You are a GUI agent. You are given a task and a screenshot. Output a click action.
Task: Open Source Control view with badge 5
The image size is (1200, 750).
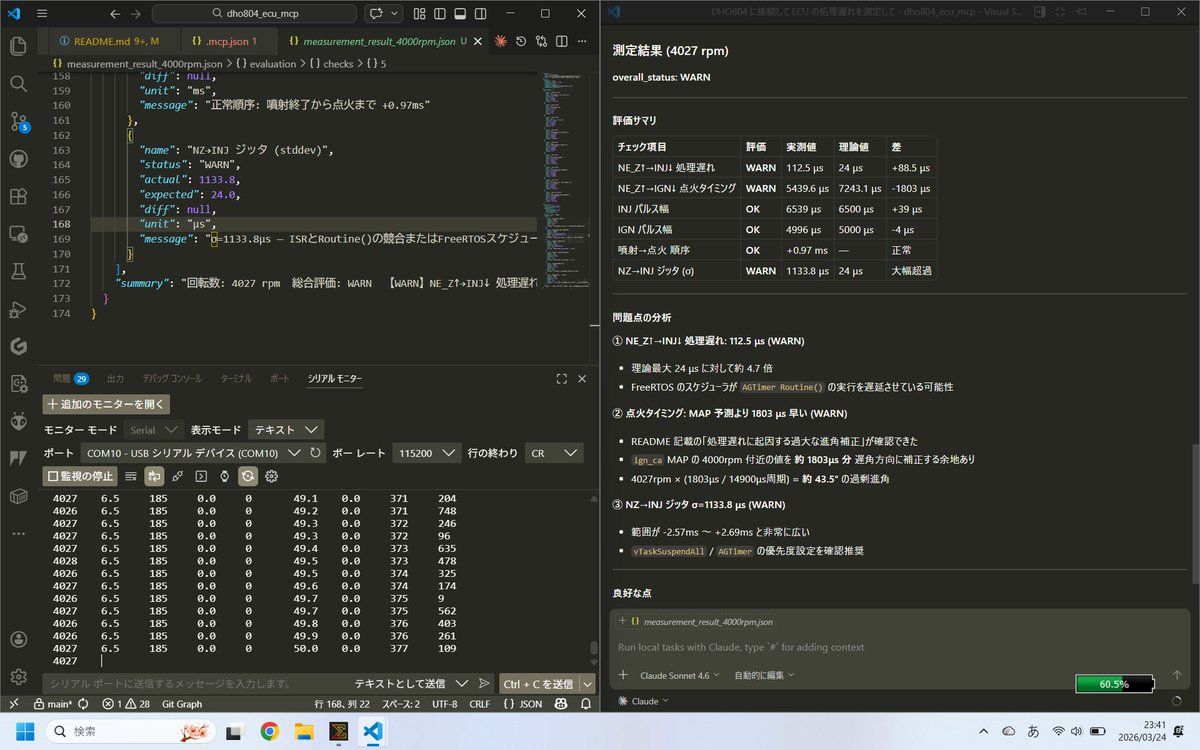[18, 121]
